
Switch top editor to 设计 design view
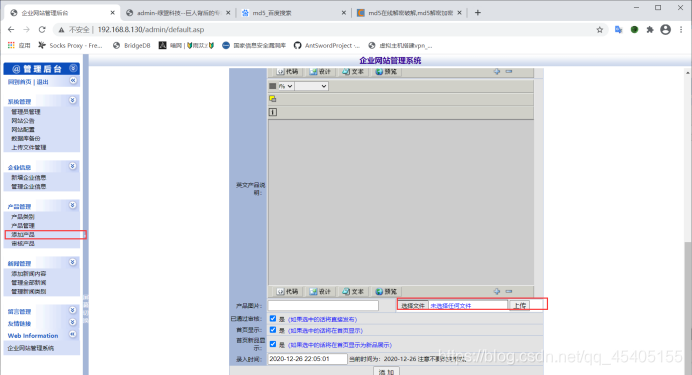click(320, 71)
